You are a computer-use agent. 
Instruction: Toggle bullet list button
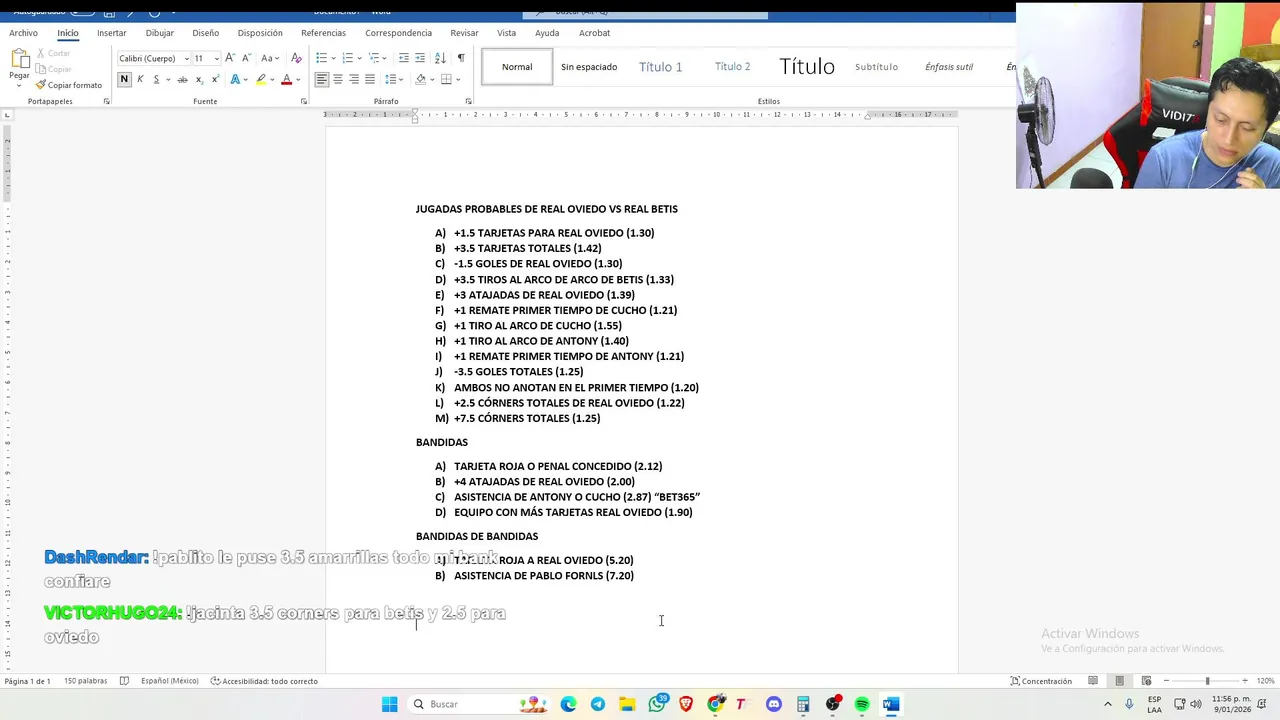pos(321,58)
